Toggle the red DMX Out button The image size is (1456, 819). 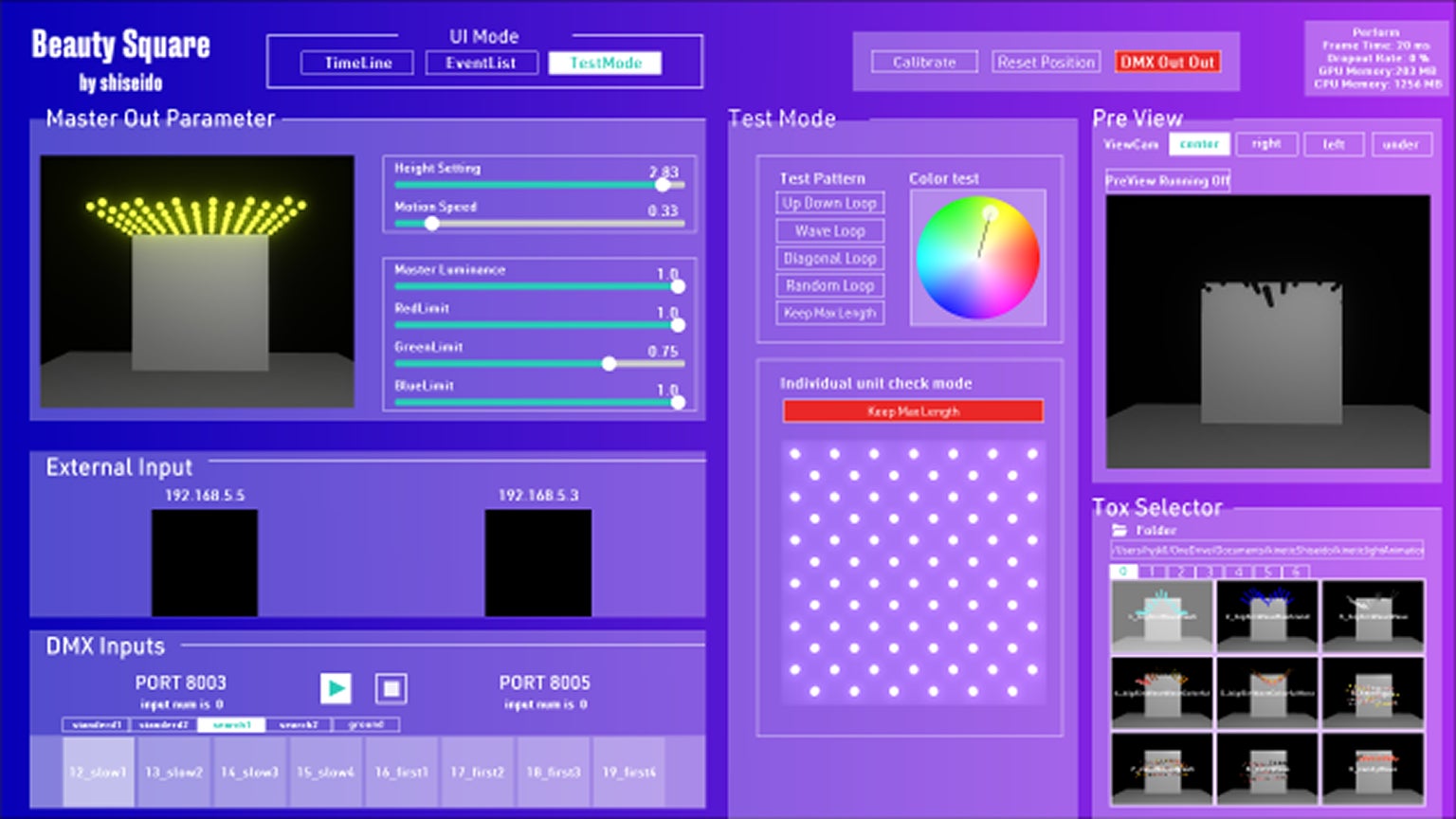(1168, 63)
